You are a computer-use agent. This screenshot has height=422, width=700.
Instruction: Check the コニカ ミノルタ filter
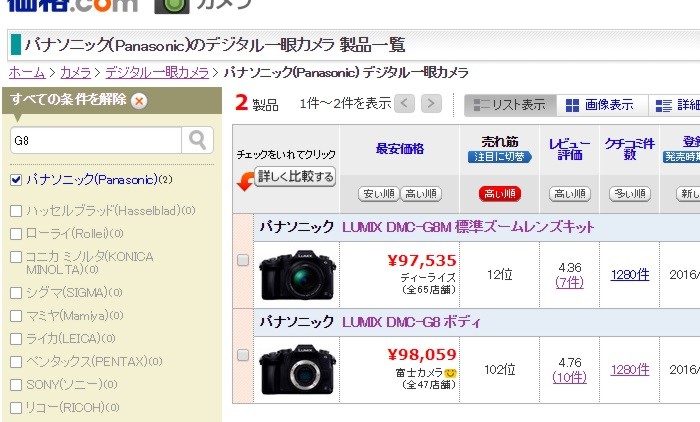coord(16,257)
